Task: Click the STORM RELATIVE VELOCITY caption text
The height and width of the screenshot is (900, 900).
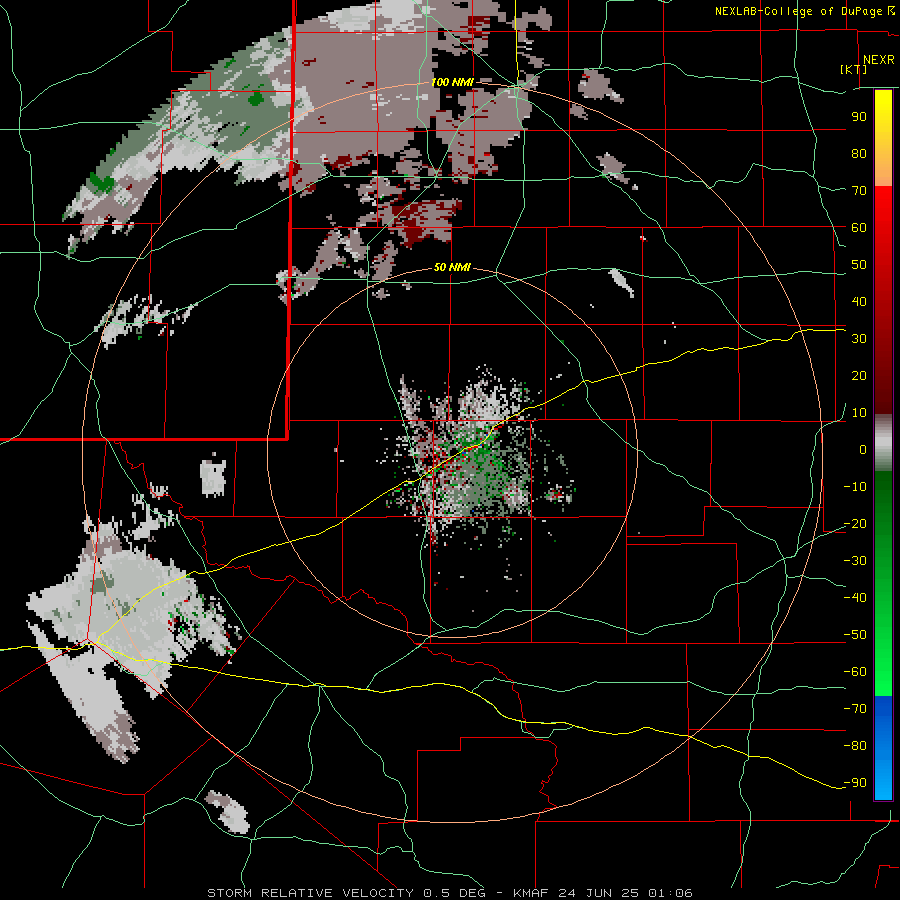Action: (x=309, y=893)
